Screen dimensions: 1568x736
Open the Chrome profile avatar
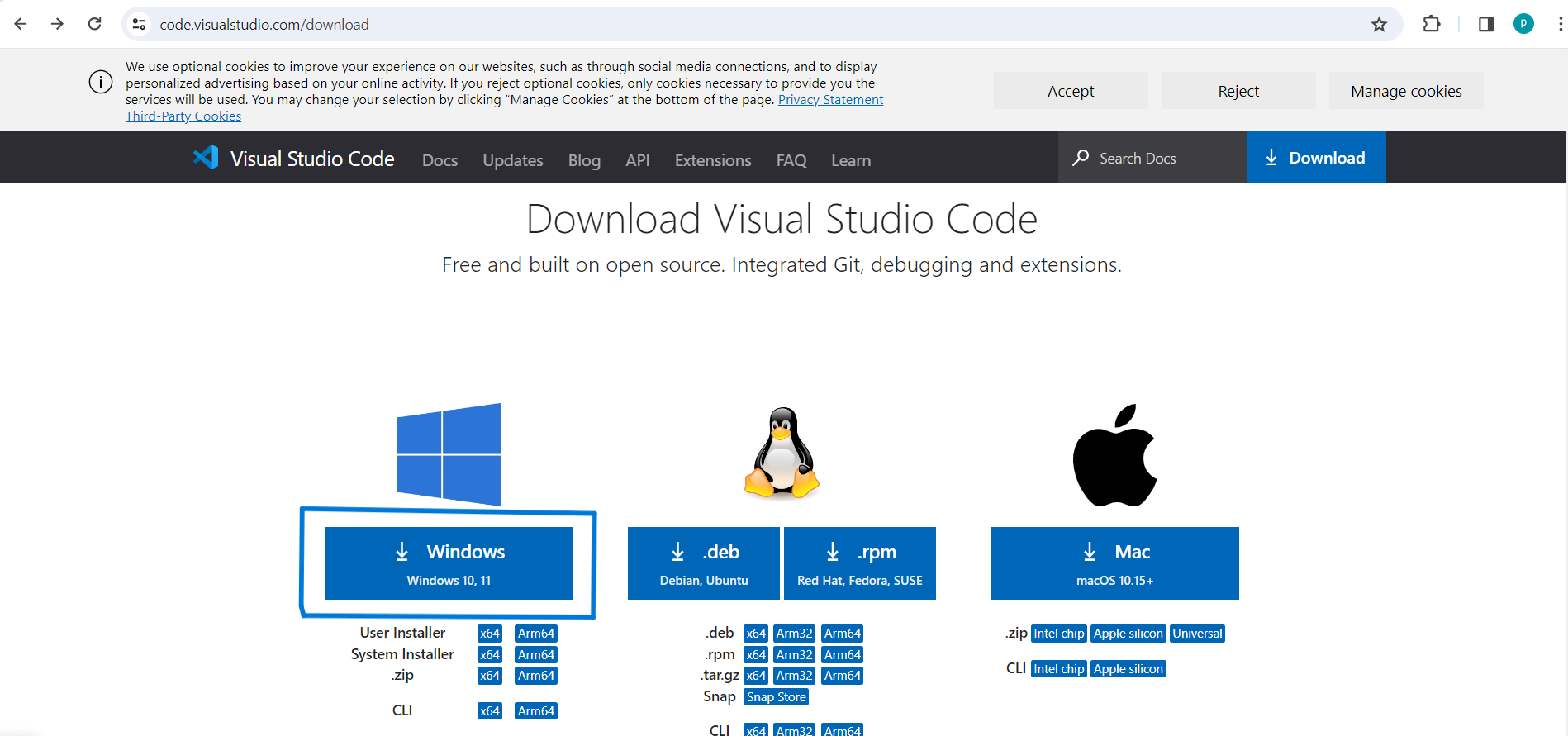(1523, 24)
